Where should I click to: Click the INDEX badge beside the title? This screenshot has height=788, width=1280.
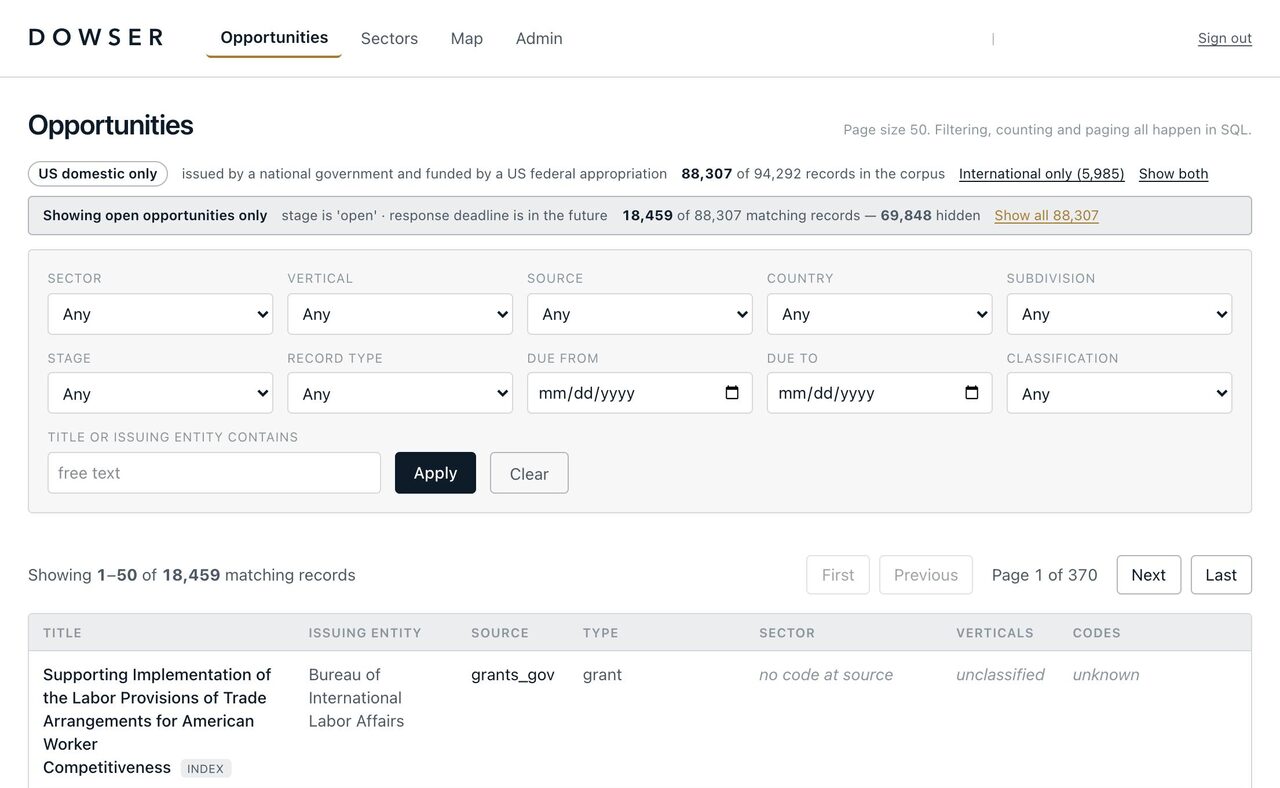pyautogui.click(x=206, y=769)
